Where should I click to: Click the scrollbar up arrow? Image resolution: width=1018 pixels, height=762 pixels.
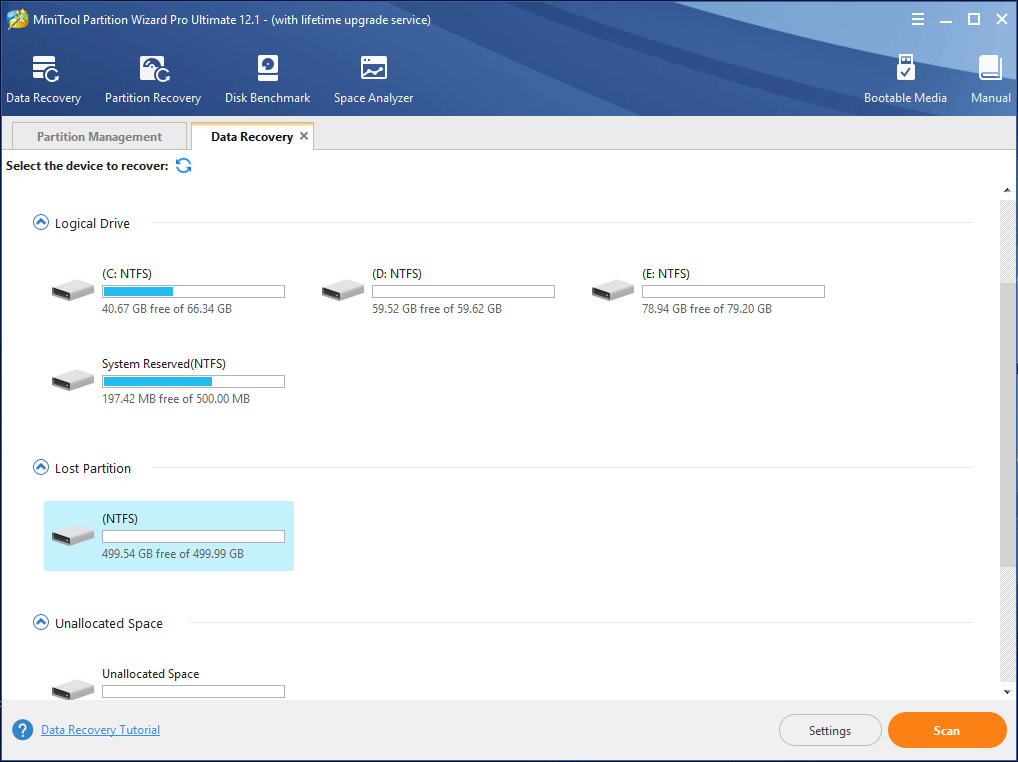click(x=1007, y=190)
